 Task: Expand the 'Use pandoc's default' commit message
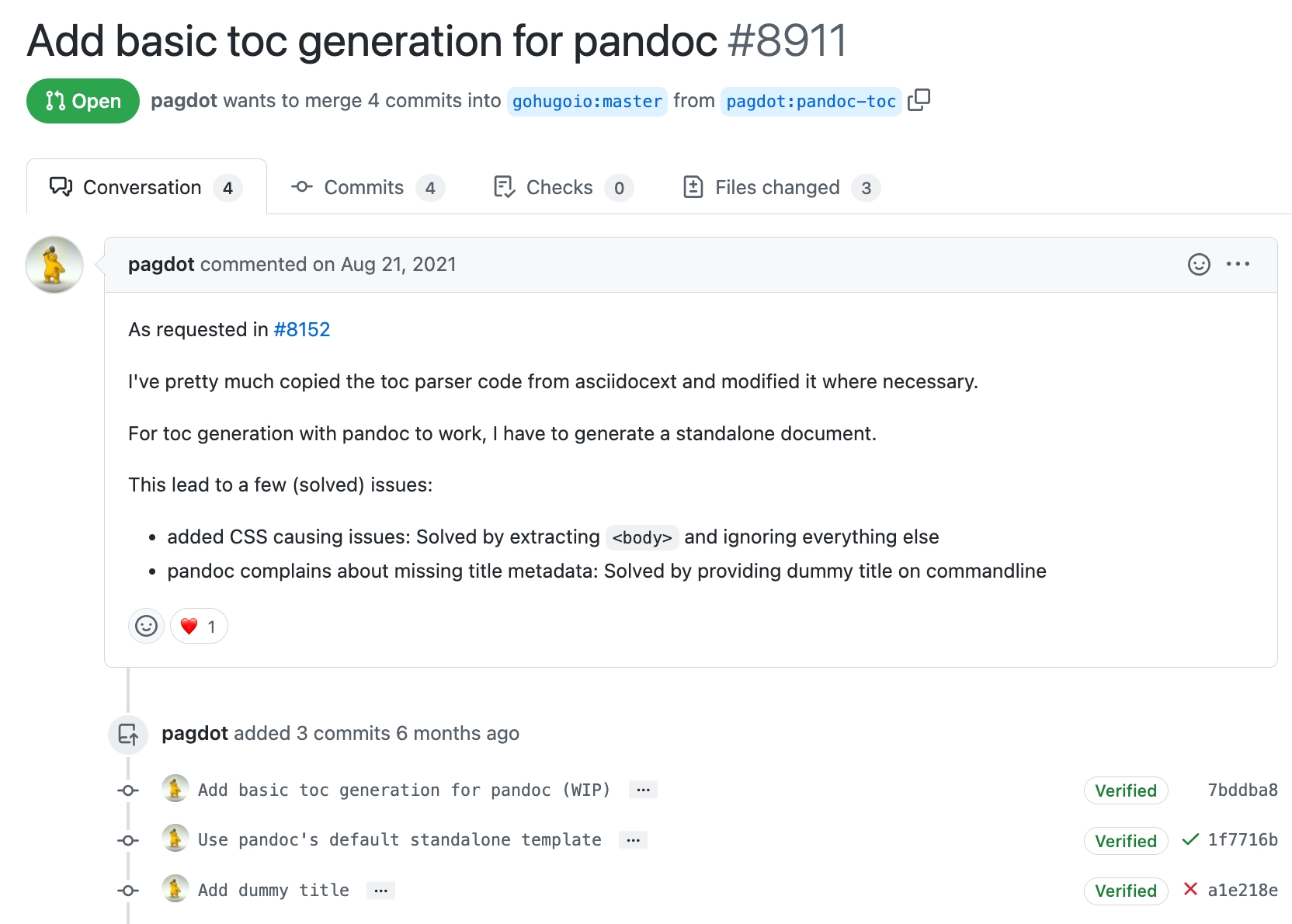(633, 840)
